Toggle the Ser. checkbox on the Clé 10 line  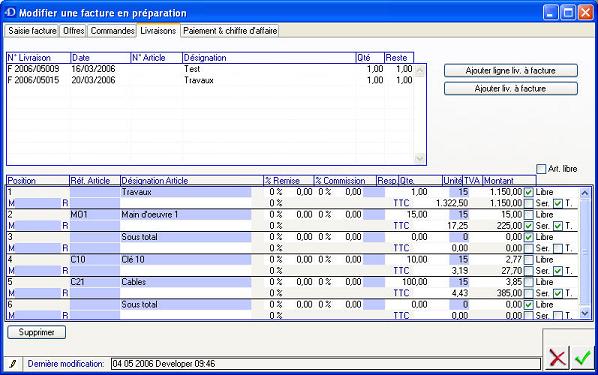click(529, 271)
